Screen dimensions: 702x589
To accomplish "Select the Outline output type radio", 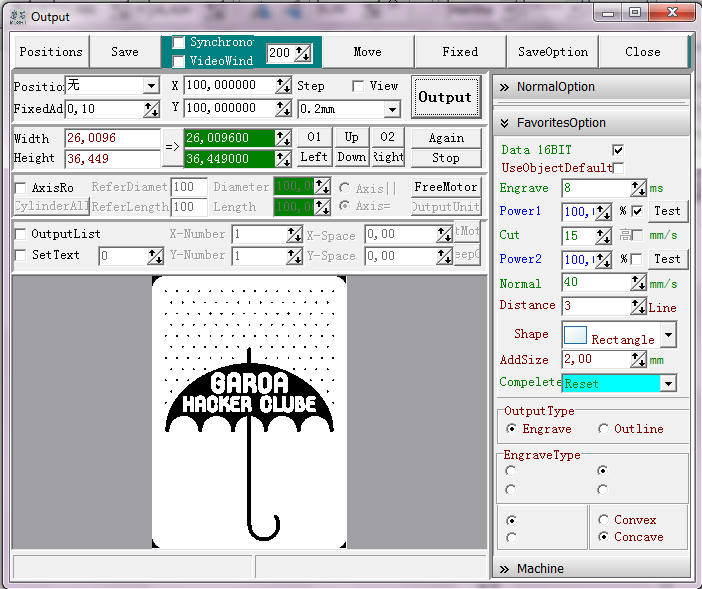I will [603, 429].
